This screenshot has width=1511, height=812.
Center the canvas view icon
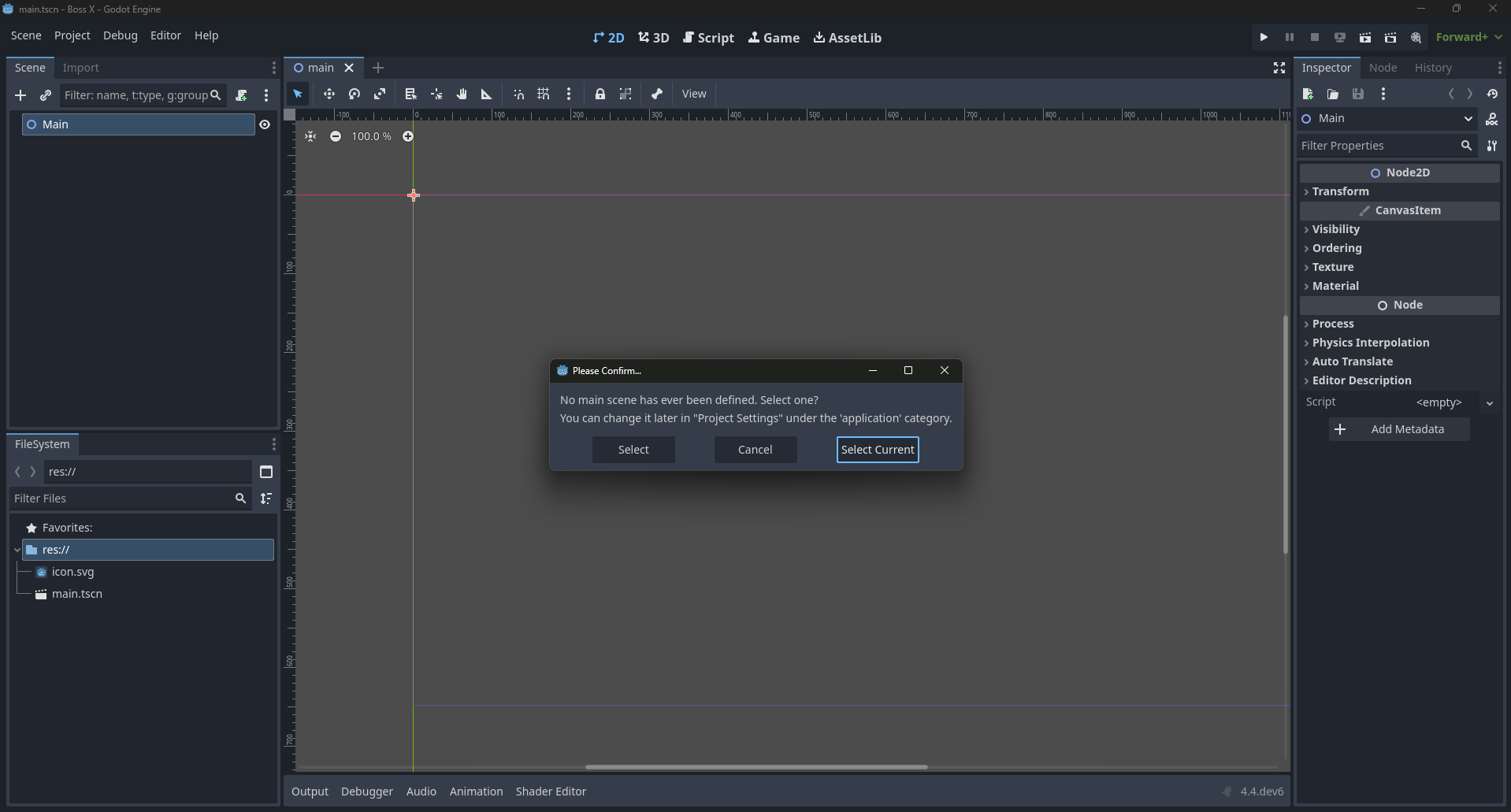pos(310,136)
